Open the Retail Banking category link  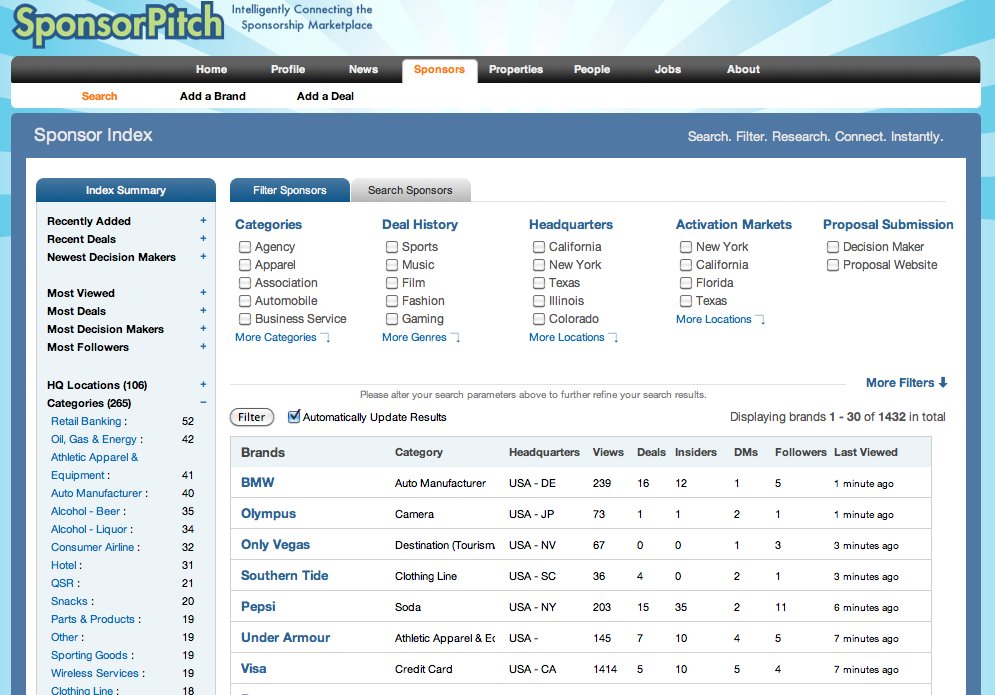pos(86,421)
